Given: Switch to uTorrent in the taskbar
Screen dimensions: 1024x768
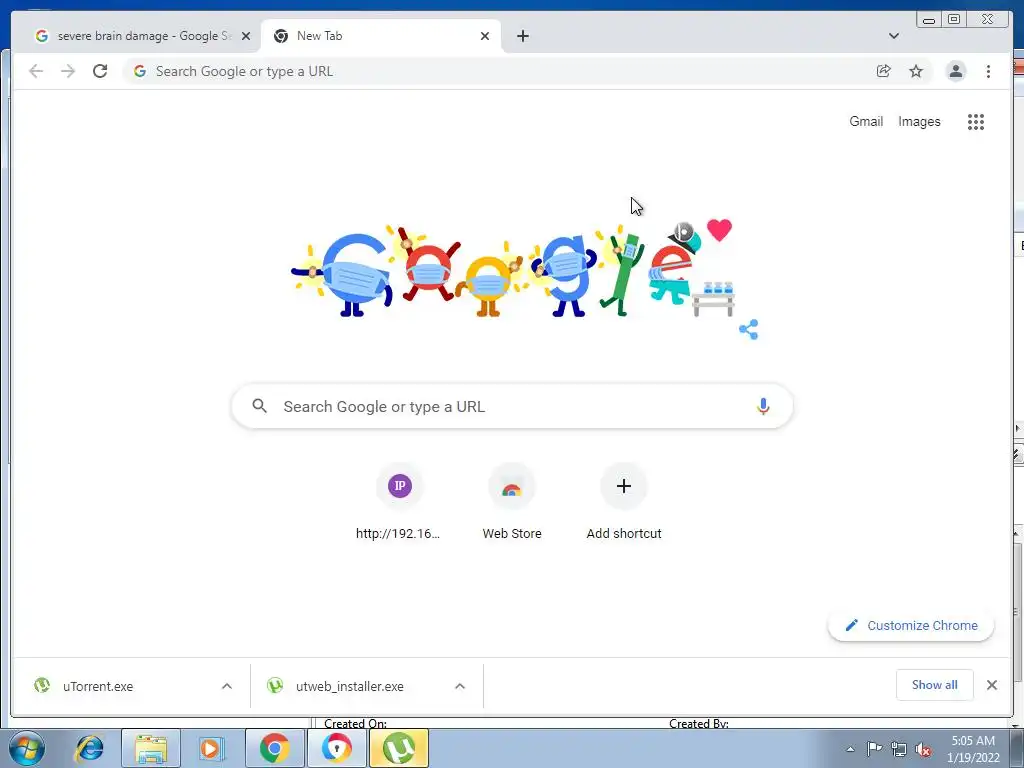Looking at the screenshot, I should coord(399,748).
